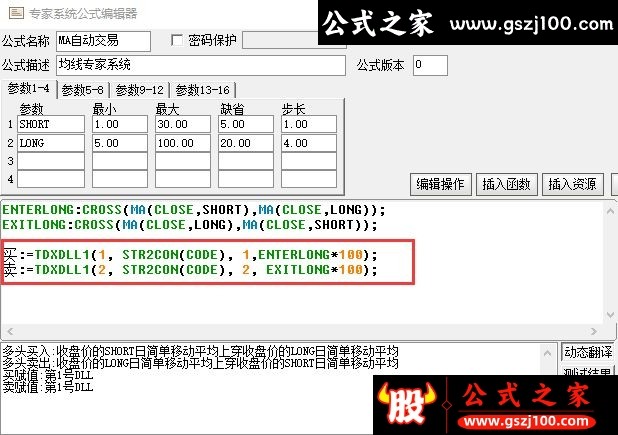This screenshot has width=618, height=435.
Task: Click empty parameter name field in row 4
Action: [51, 179]
